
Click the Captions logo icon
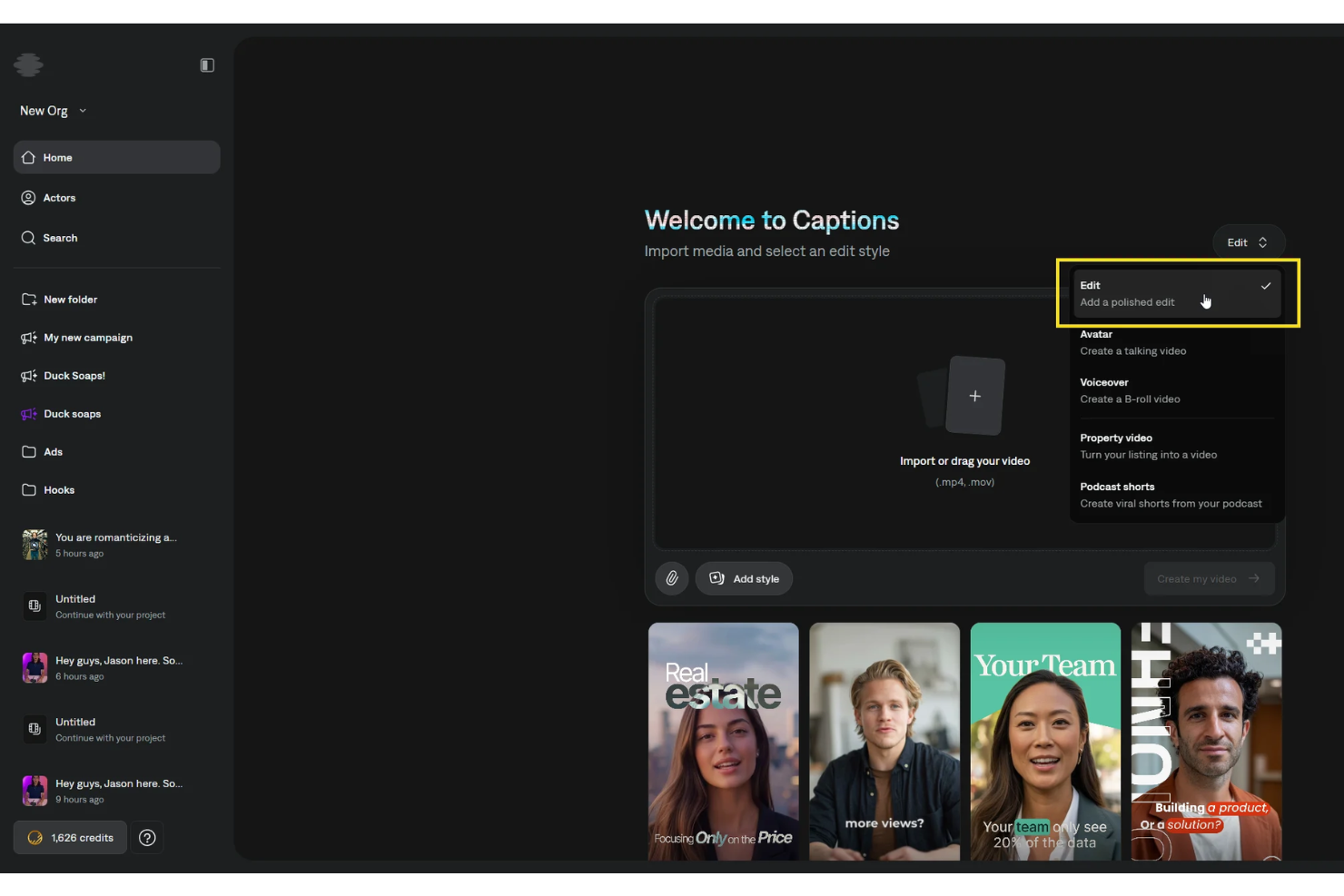point(28,64)
